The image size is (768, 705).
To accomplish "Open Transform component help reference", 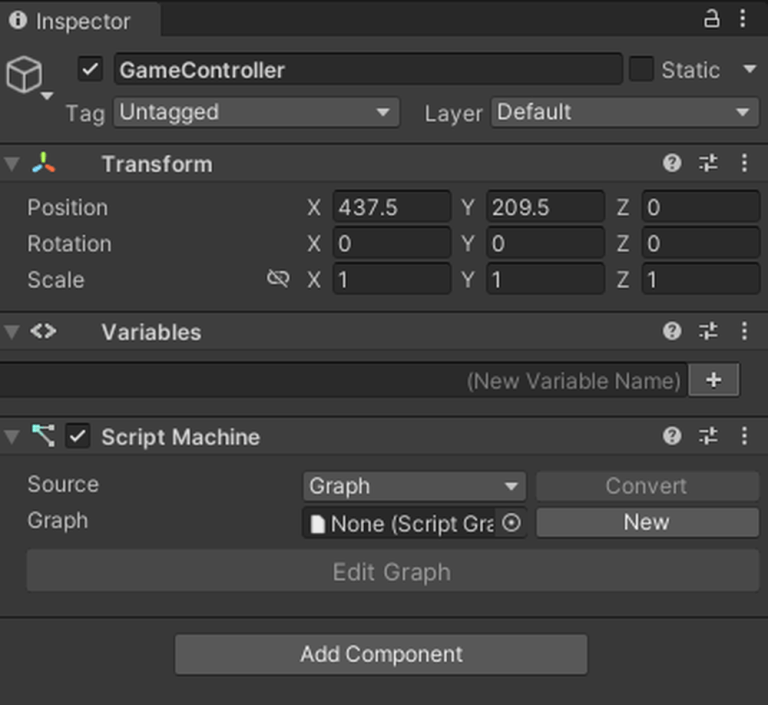I will click(x=672, y=164).
